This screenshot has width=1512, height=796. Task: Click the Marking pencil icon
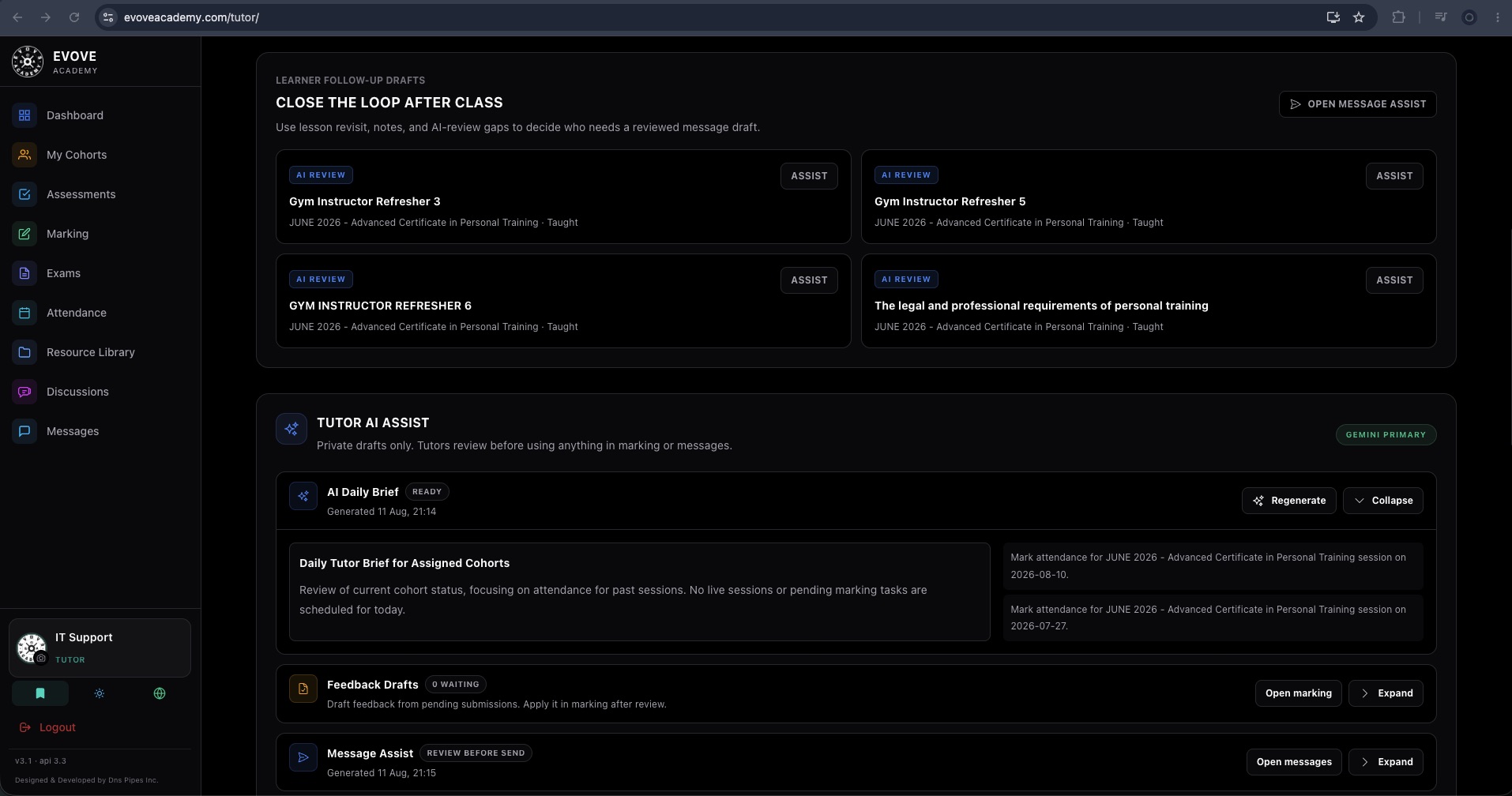coord(24,234)
